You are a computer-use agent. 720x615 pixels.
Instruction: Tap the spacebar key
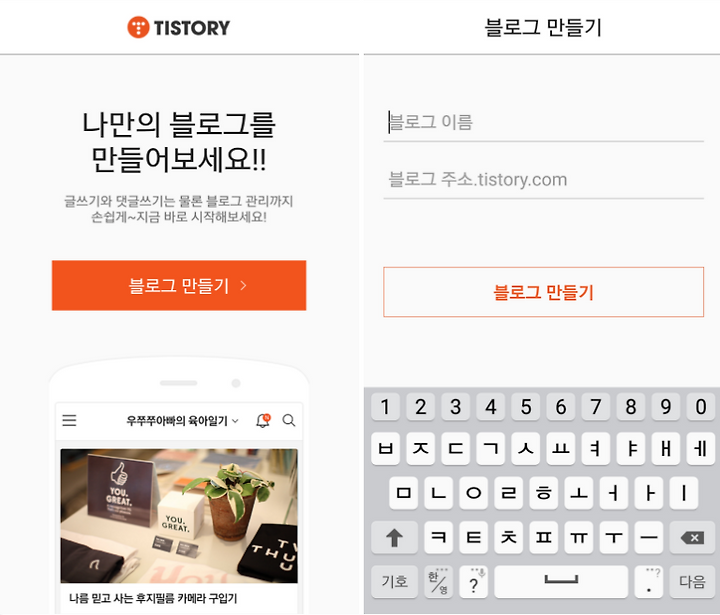pyautogui.click(x=561, y=582)
